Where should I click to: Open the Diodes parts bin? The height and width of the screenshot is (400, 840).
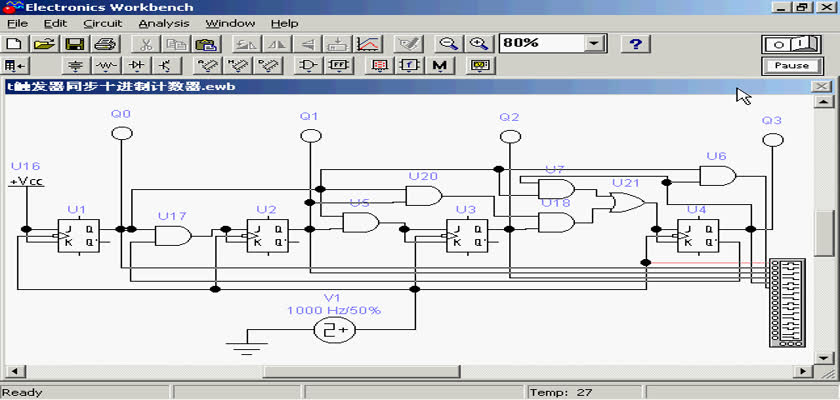(135, 66)
